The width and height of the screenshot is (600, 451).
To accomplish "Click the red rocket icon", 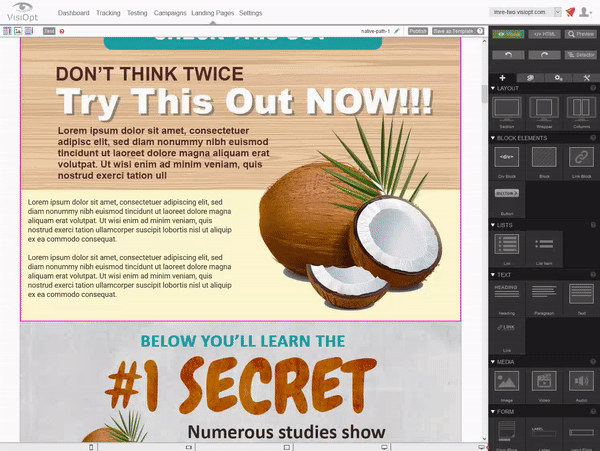I will click(x=571, y=12).
